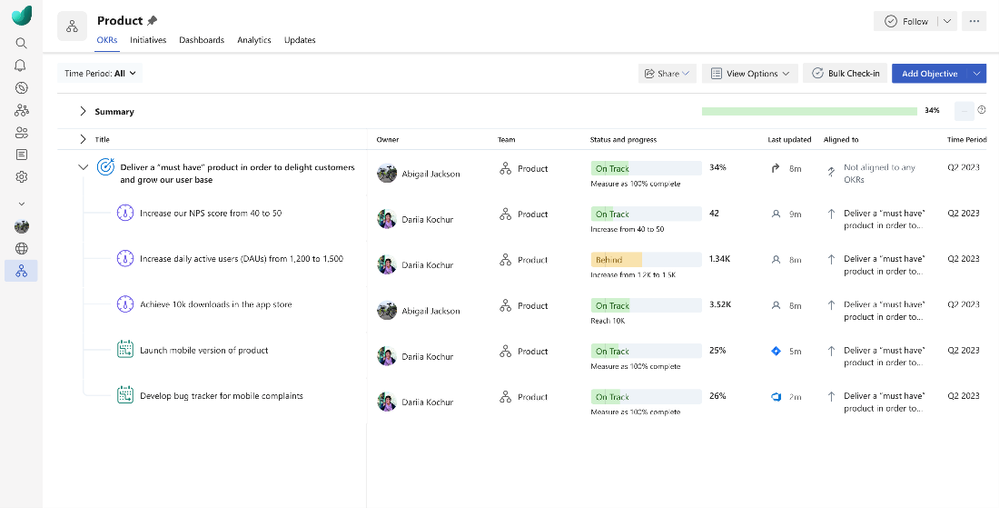Click the people icon in left sidebar
999x508 pixels.
click(x=21, y=133)
